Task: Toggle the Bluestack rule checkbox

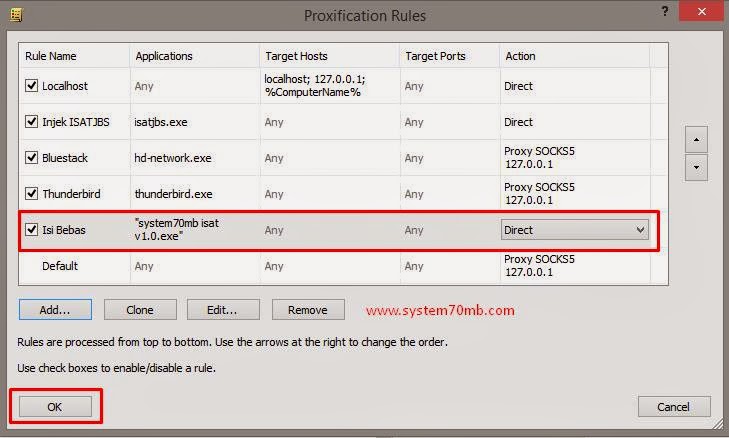Action: point(31,157)
